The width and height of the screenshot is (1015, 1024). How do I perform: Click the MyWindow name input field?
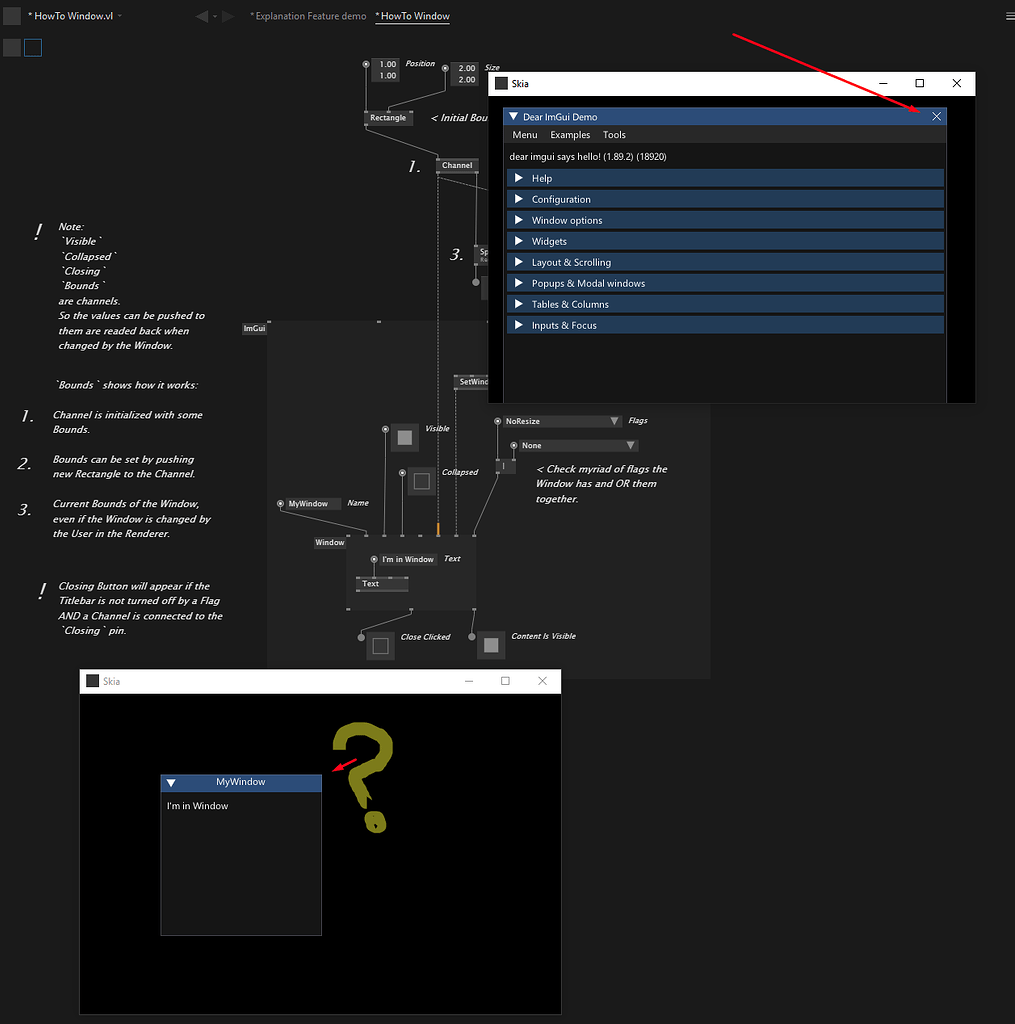(x=312, y=504)
